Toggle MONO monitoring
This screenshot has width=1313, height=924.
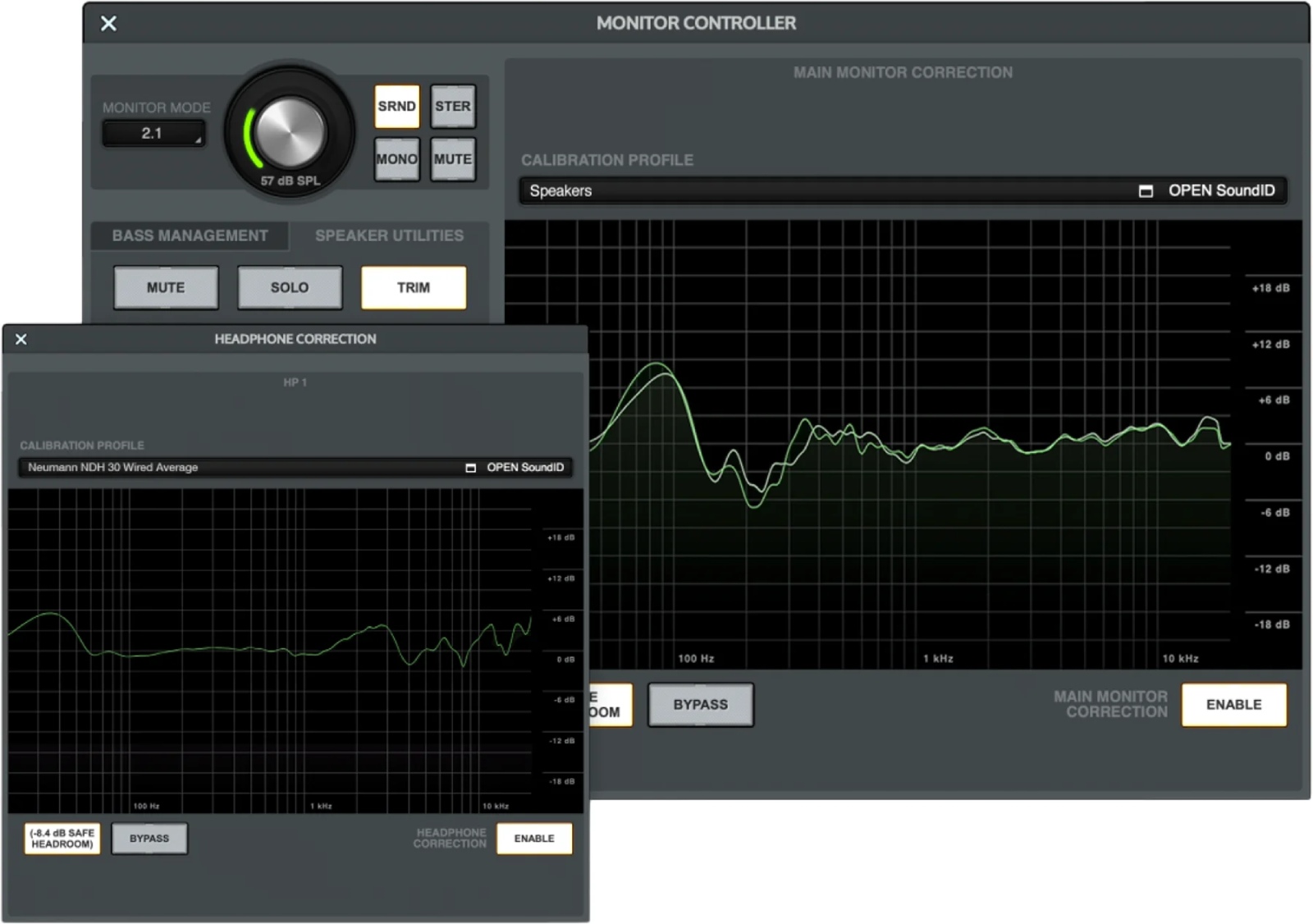(x=396, y=160)
